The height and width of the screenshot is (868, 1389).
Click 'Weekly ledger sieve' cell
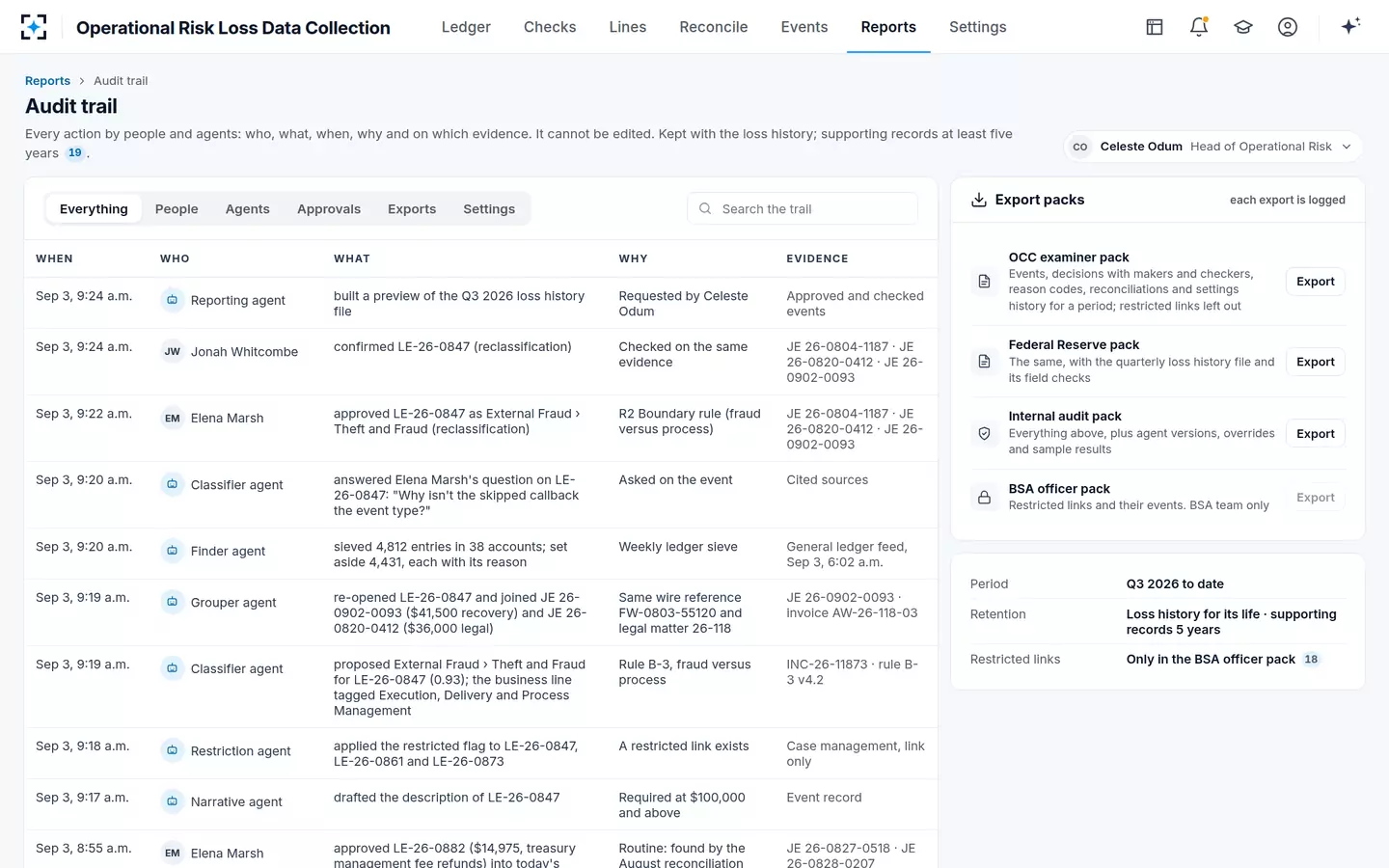click(678, 547)
